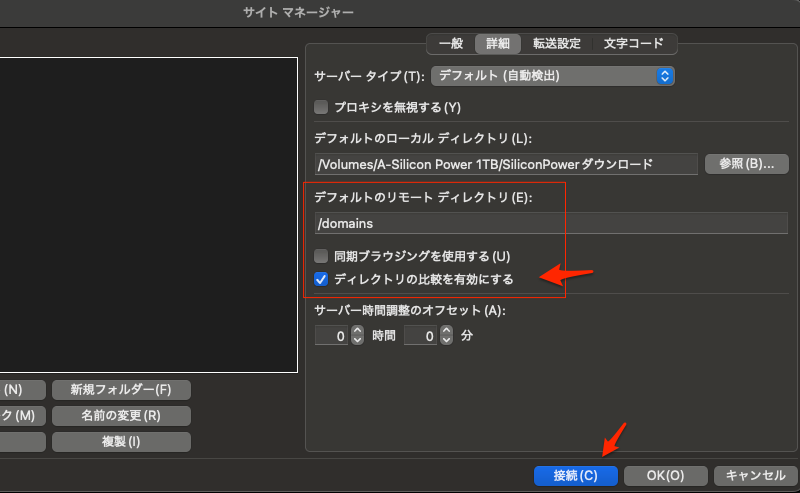Click the 複製(I) button

122,441
